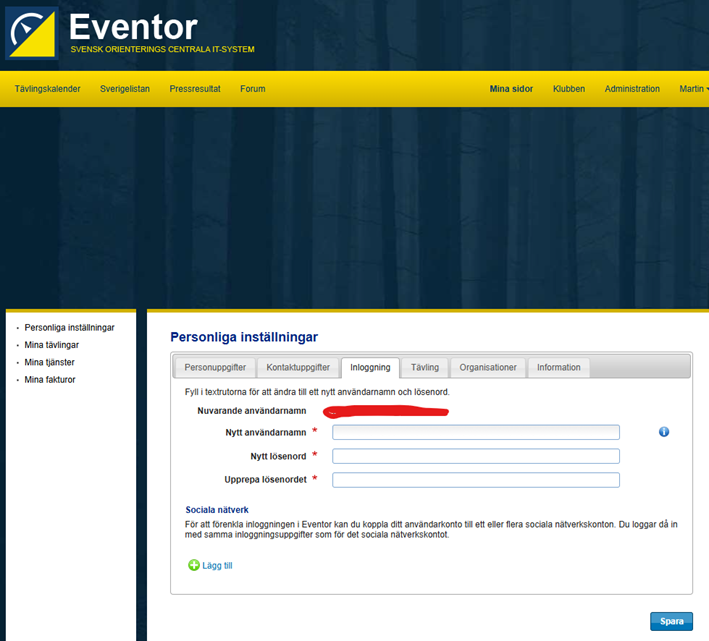Click the green plus Lägg till icon
Screen dimensions: 709x641
click(194, 565)
